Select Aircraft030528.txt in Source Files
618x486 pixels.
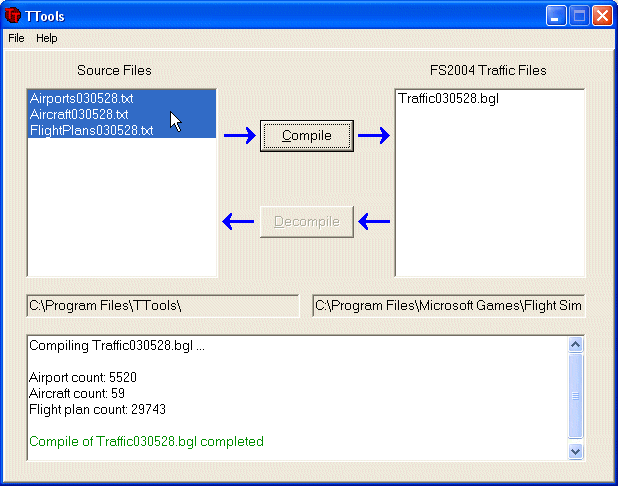click(79, 114)
